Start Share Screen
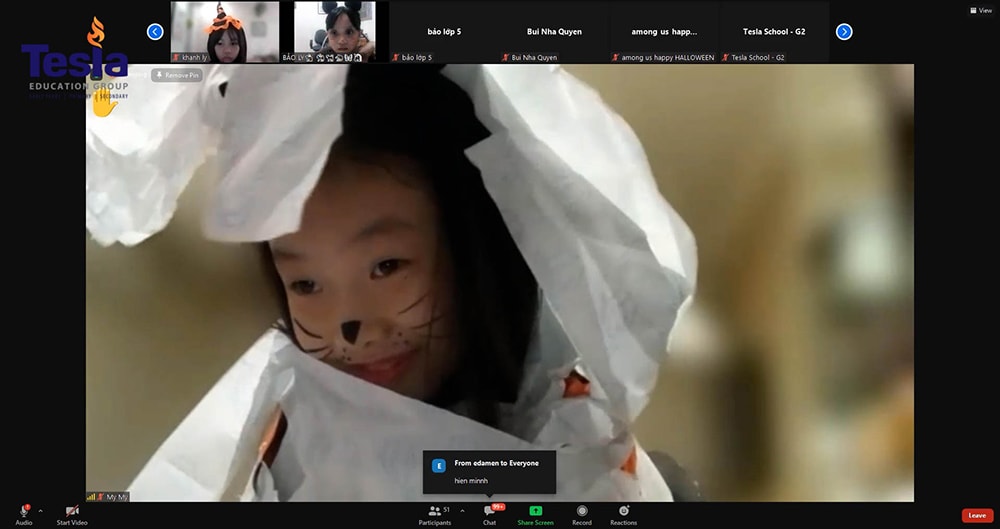 (x=536, y=515)
